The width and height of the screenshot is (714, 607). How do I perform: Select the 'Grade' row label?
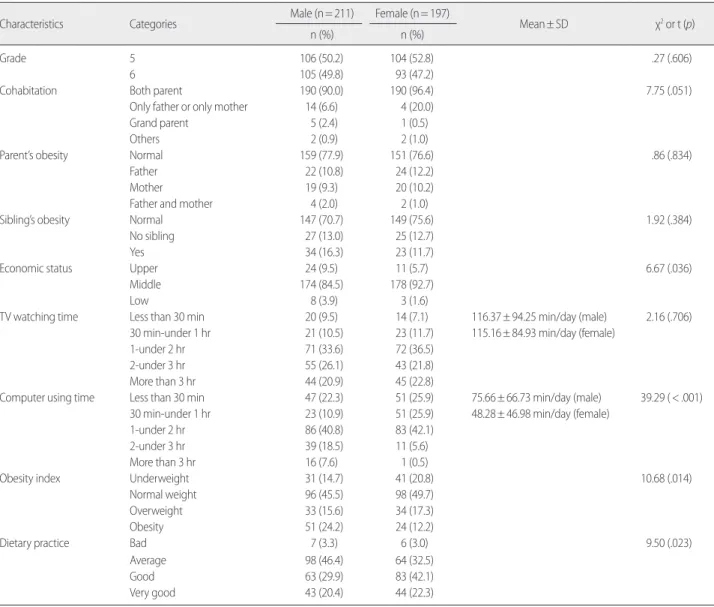13,58
